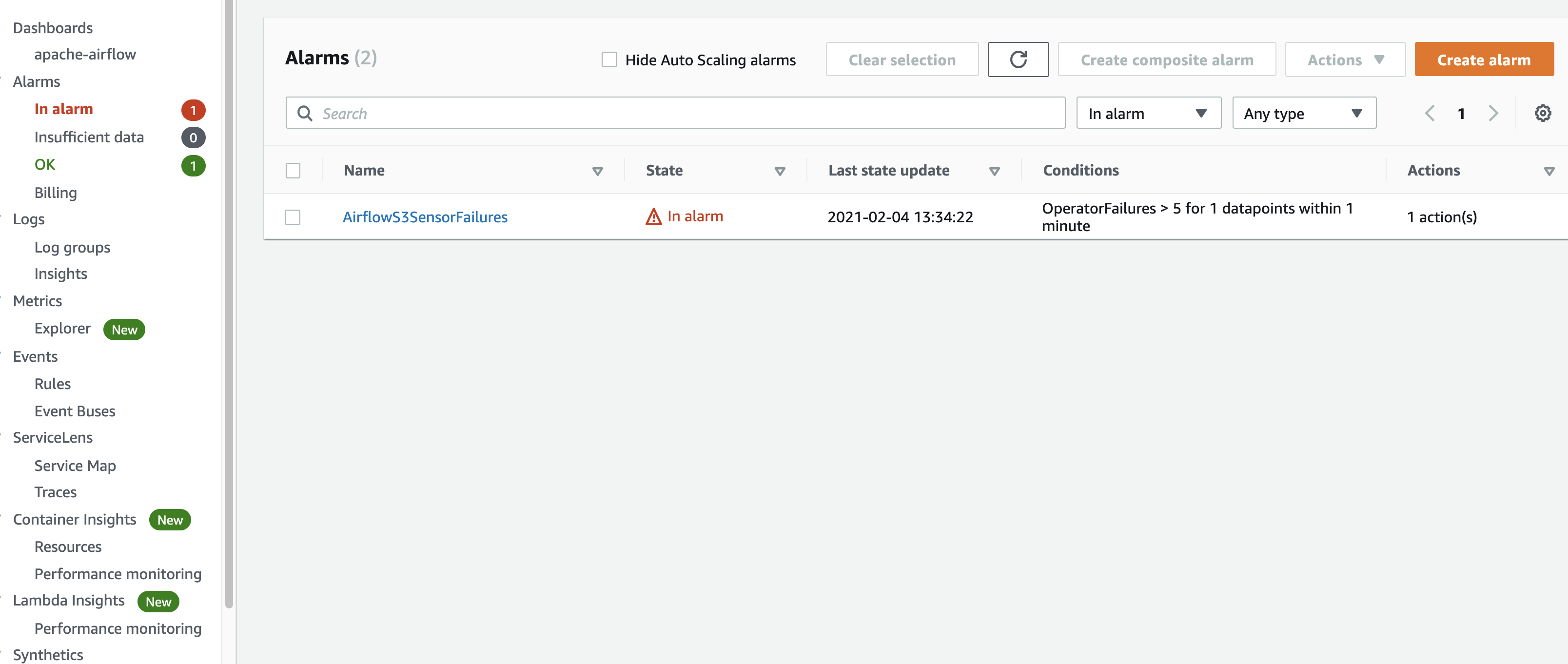Click the Create alarm button
This screenshot has width=1568, height=664.
[x=1483, y=59]
